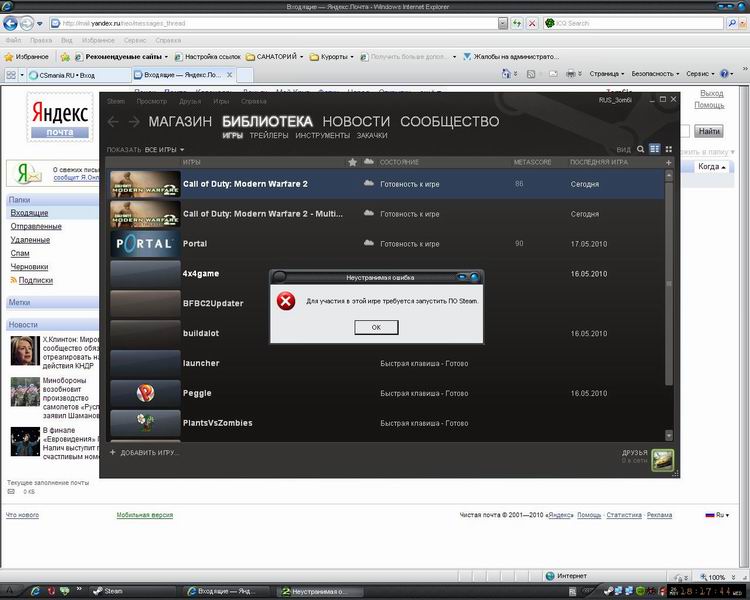Open search icon in Steam library view
The width and height of the screenshot is (750, 600).
641,149
